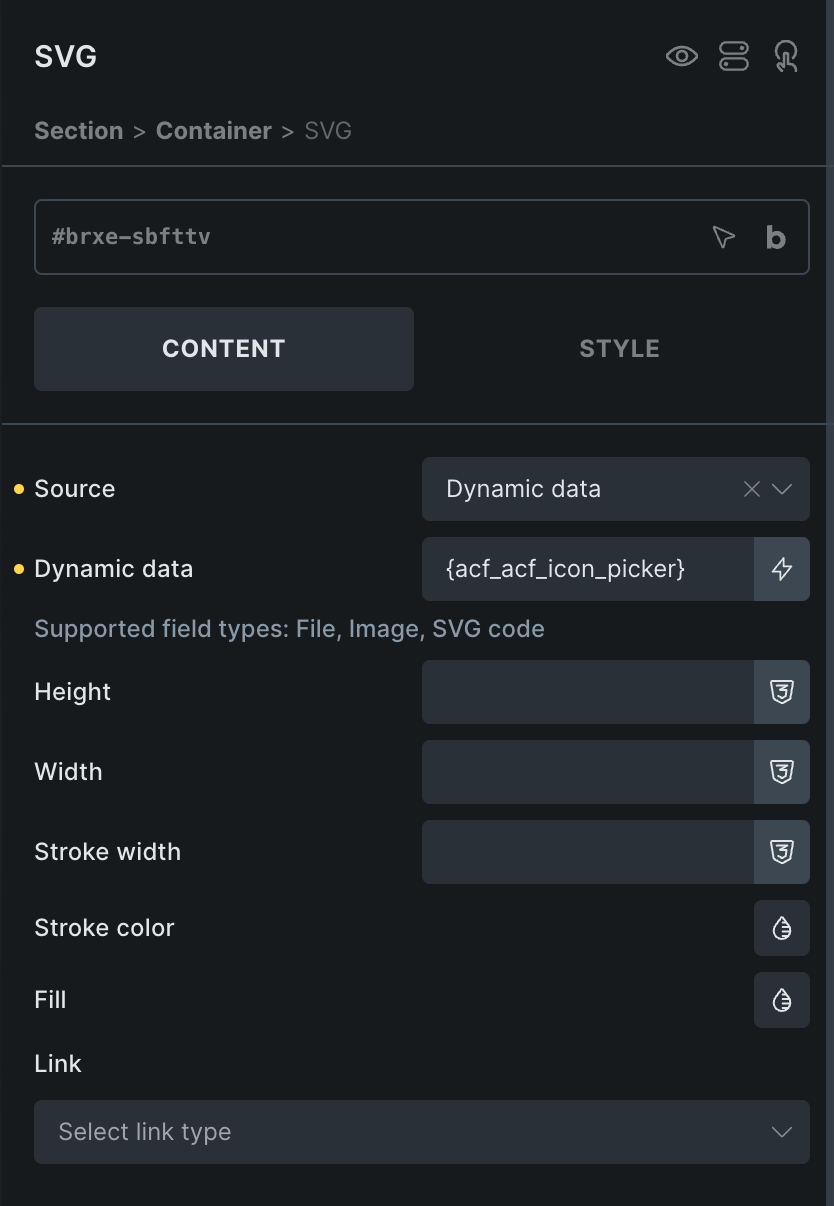The image size is (834, 1206).
Task: Click the Height input field
Action: 588,692
